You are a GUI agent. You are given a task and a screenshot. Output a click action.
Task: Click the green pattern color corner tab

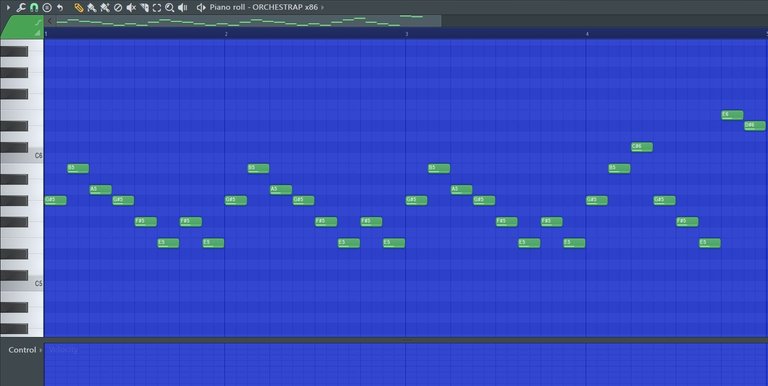pos(22,26)
